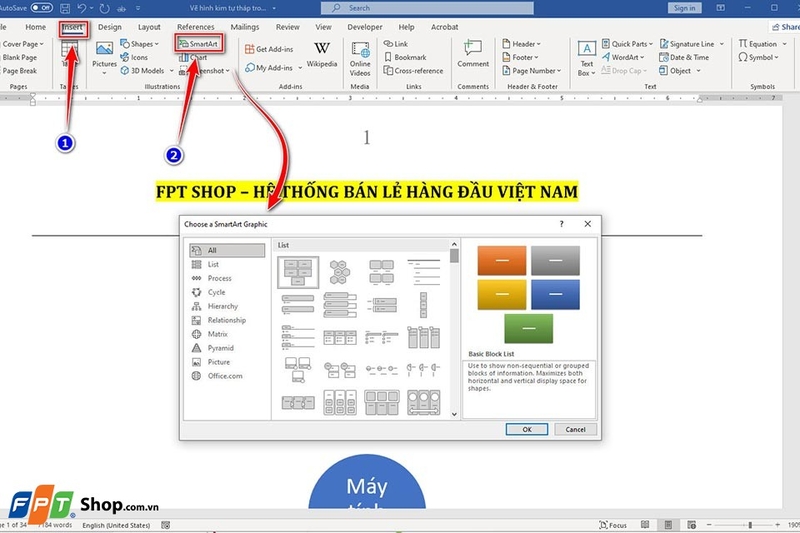
Task: Cancel the SmartArt dialog
Action: (x=575, y=429)
